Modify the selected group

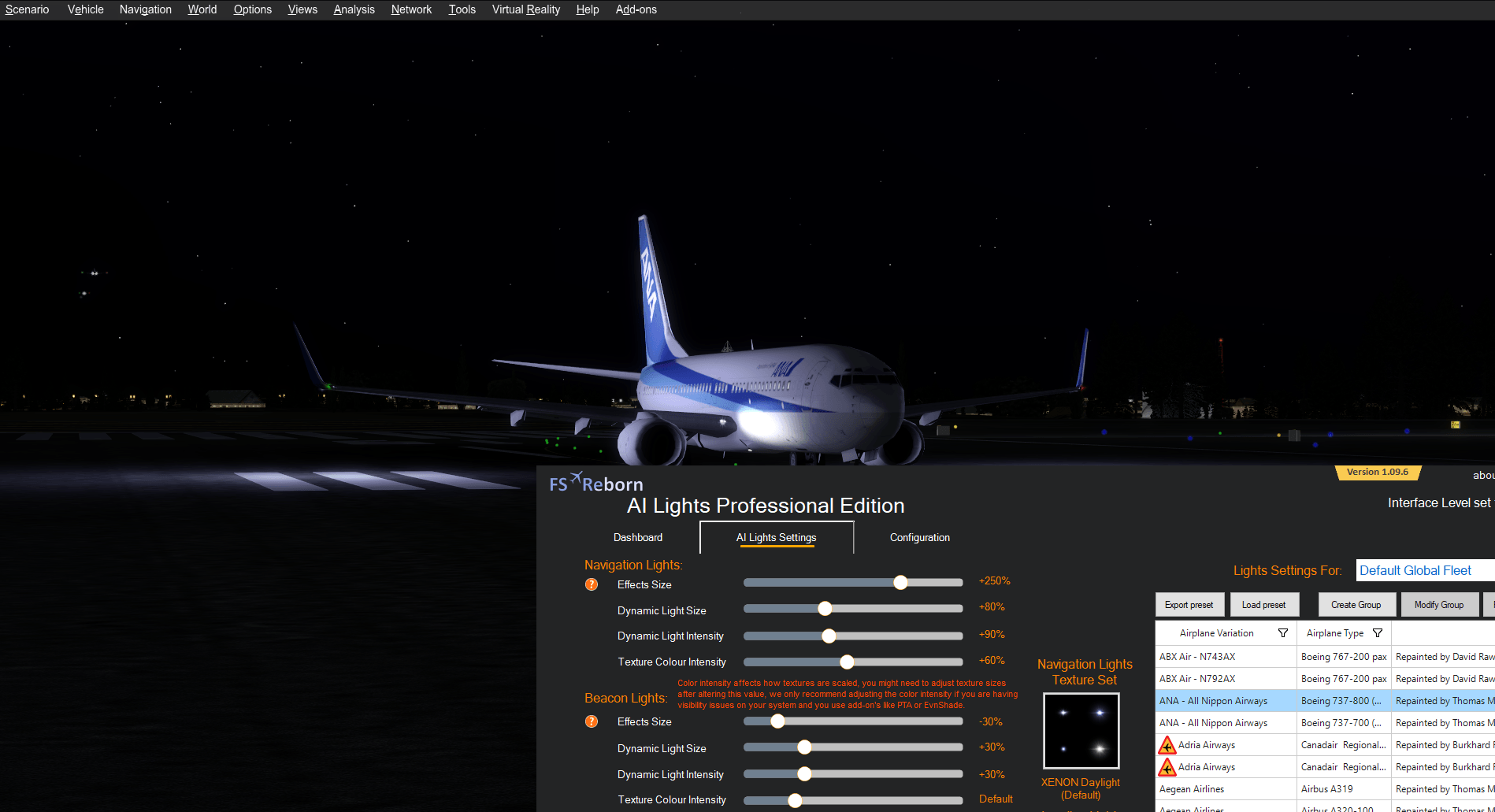1440,604
